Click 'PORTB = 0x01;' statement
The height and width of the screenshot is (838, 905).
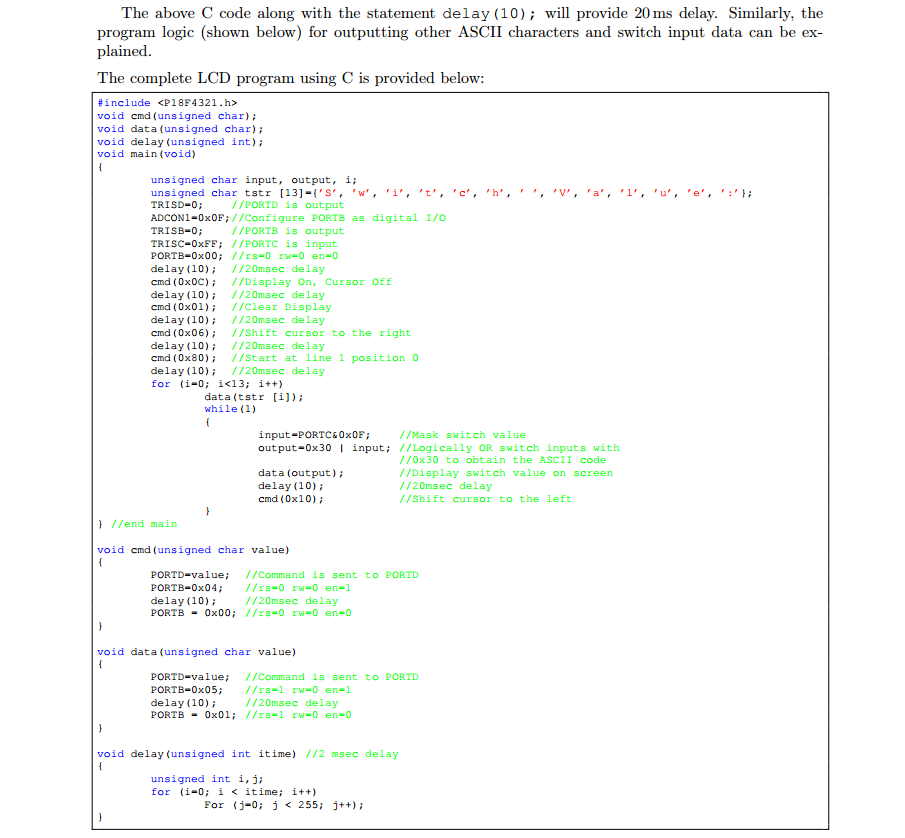point(193,715)
